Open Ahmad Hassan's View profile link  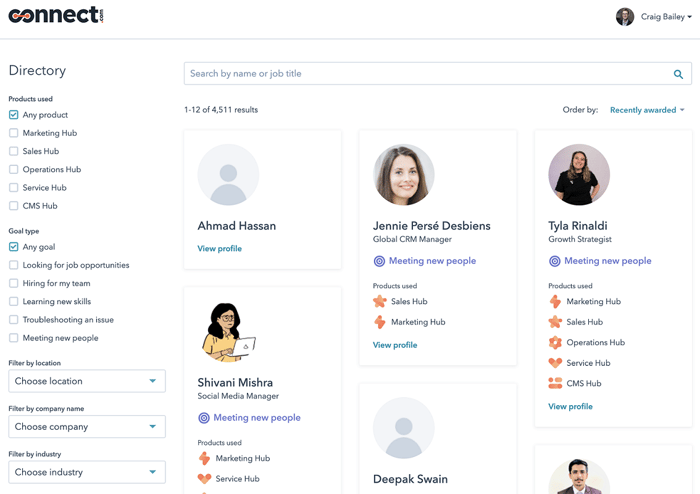[219, 249]
